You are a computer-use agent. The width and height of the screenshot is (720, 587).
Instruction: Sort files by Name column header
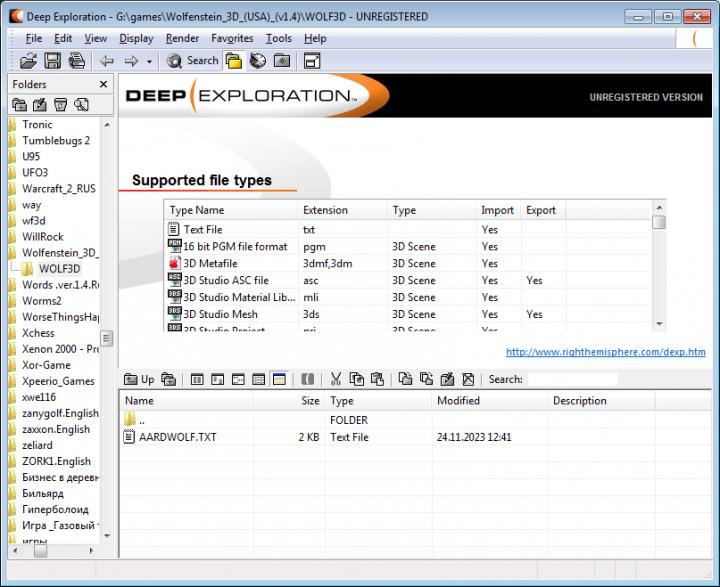tap(186, 401)
